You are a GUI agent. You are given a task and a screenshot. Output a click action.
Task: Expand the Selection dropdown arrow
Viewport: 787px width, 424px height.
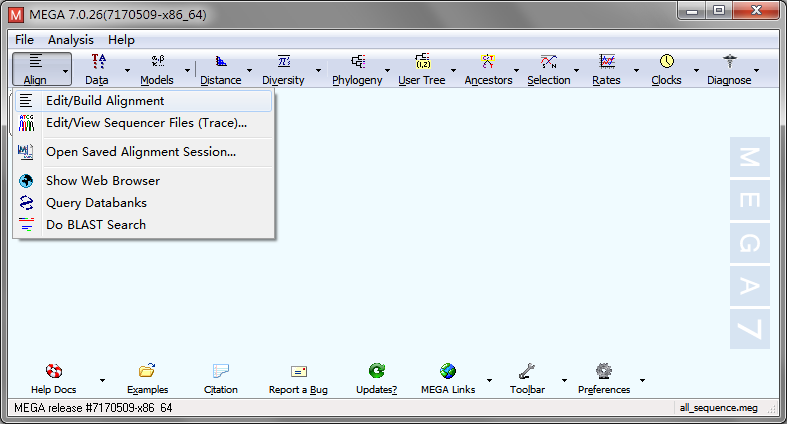pos(576,70)
